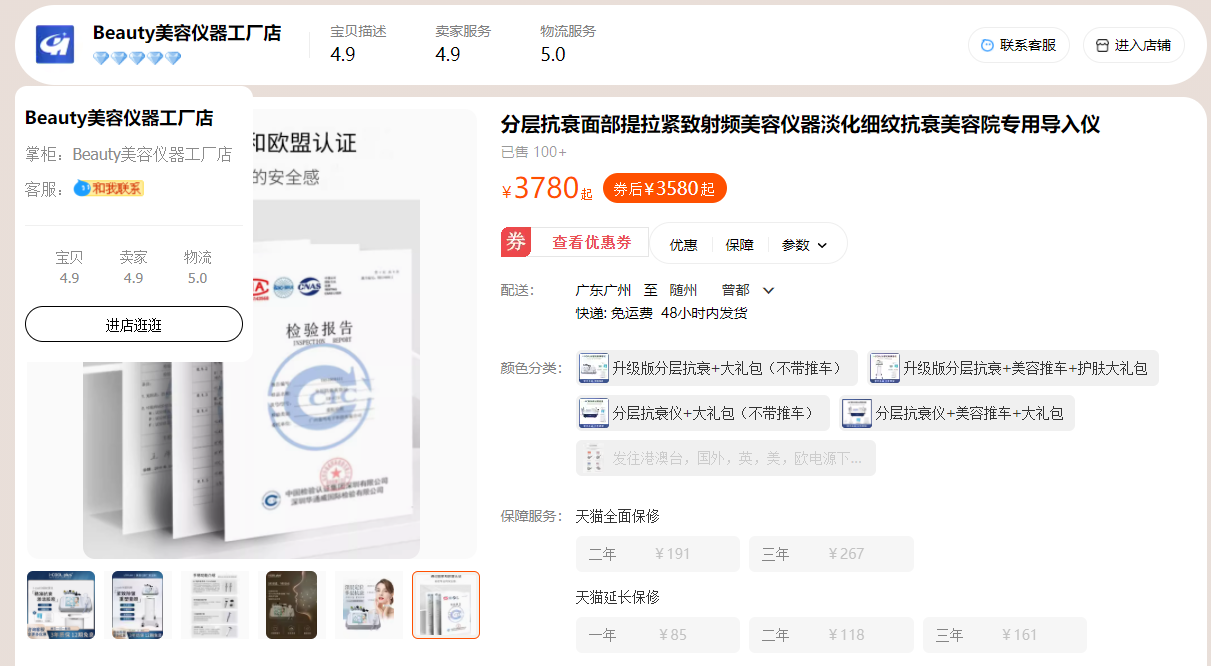Choose 天猫全面保修 二年 ¥191
Viewport: 1211px width, 666px height.
click(658, 554)
